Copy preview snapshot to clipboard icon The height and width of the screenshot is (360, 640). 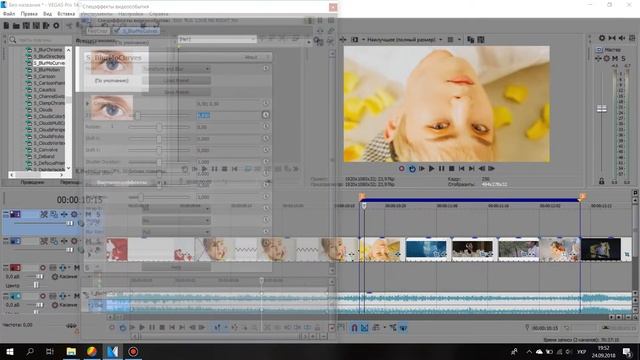(471, 40)
